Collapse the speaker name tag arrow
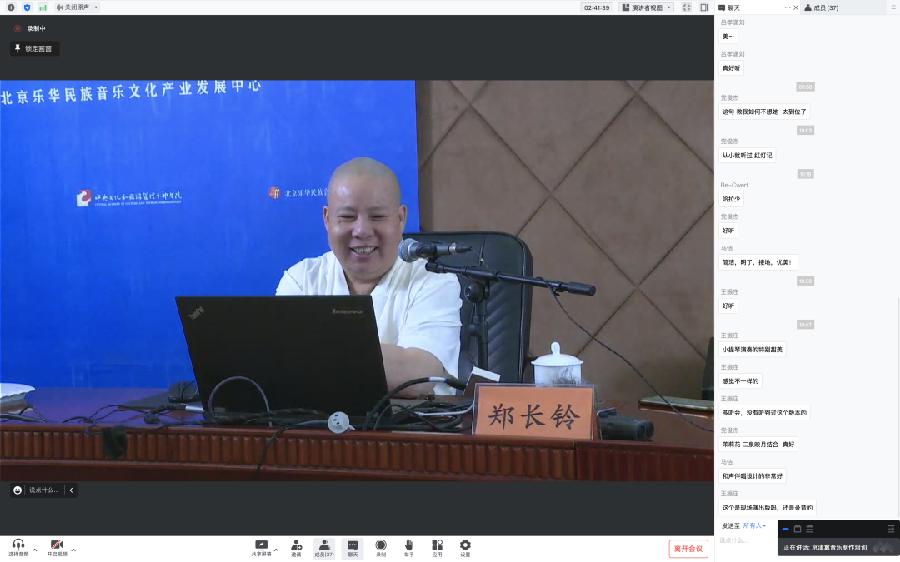Viewport: 900px width, 562px height. pyautogui.click(x=72, y=490)
